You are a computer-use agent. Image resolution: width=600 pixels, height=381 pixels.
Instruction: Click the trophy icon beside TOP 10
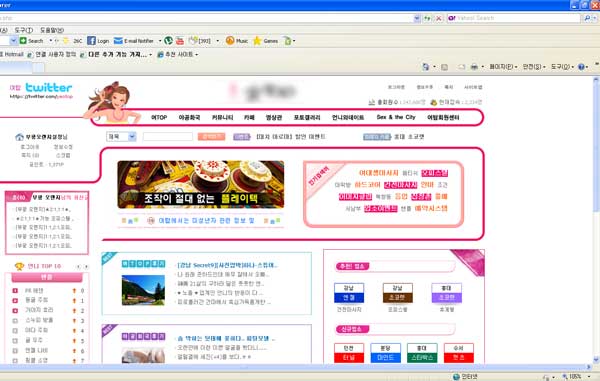click(x=19, y=266)
